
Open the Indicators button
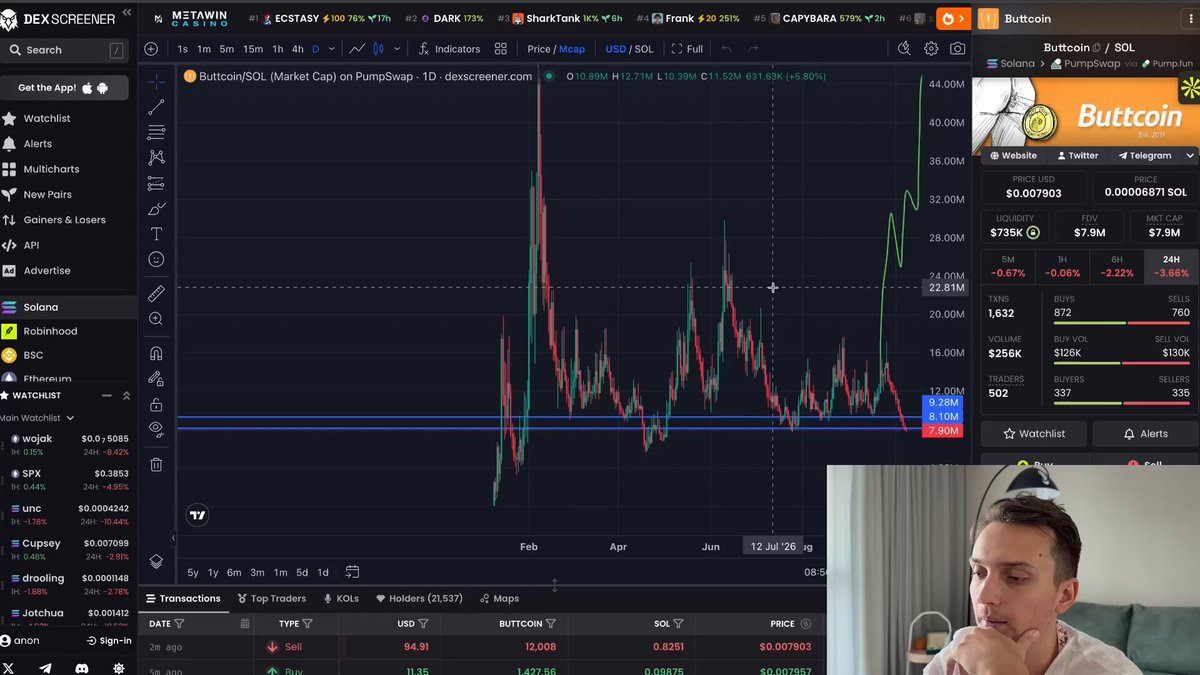pos(449,49)
